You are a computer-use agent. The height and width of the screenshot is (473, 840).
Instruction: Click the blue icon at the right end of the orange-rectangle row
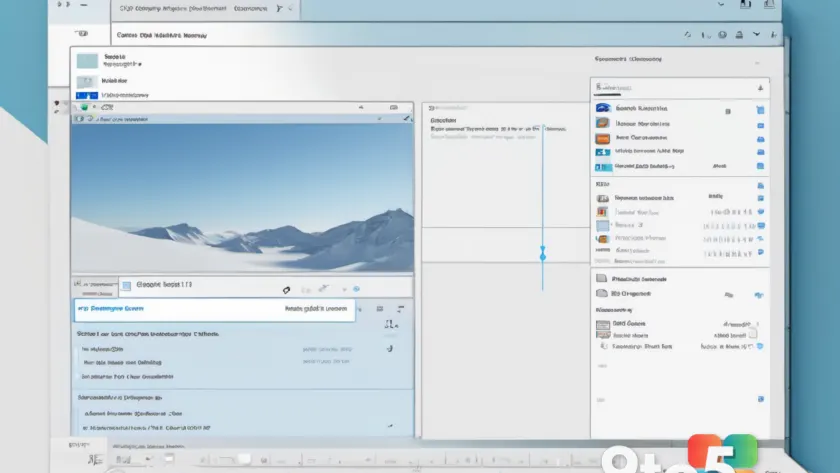(x=760, y=139)
